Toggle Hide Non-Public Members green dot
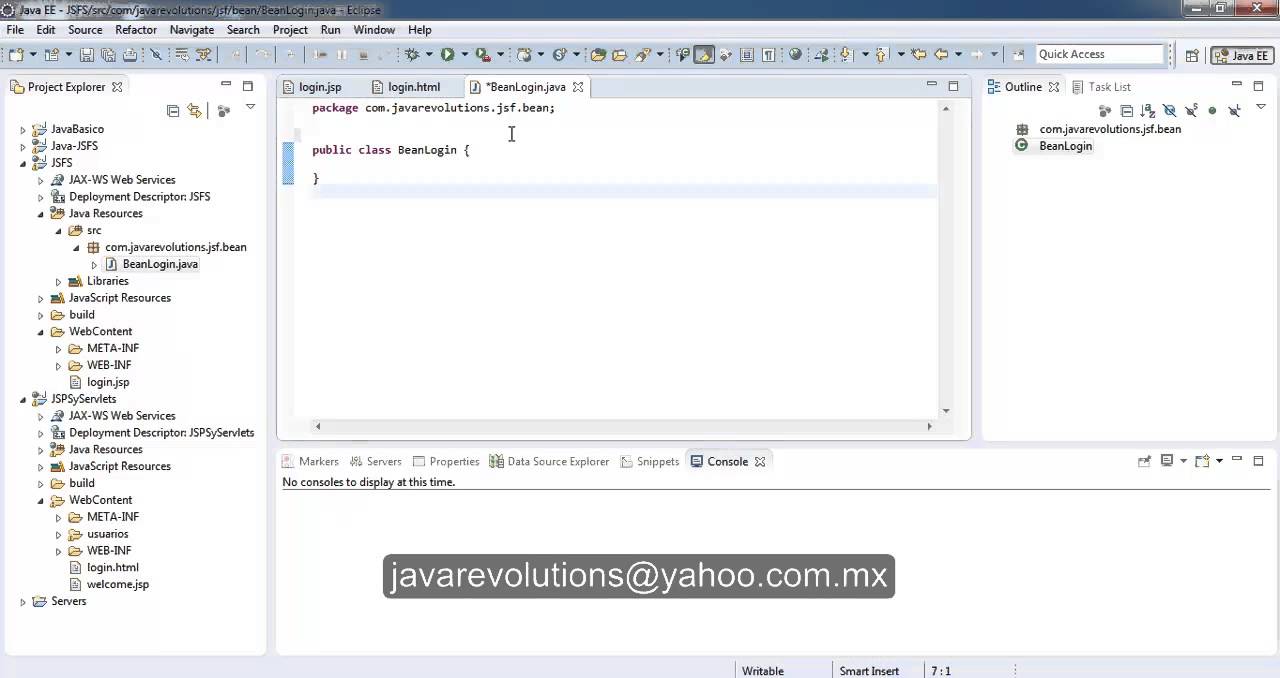This screenshot has width=1280, height=678. click(x=1212, y=111)
